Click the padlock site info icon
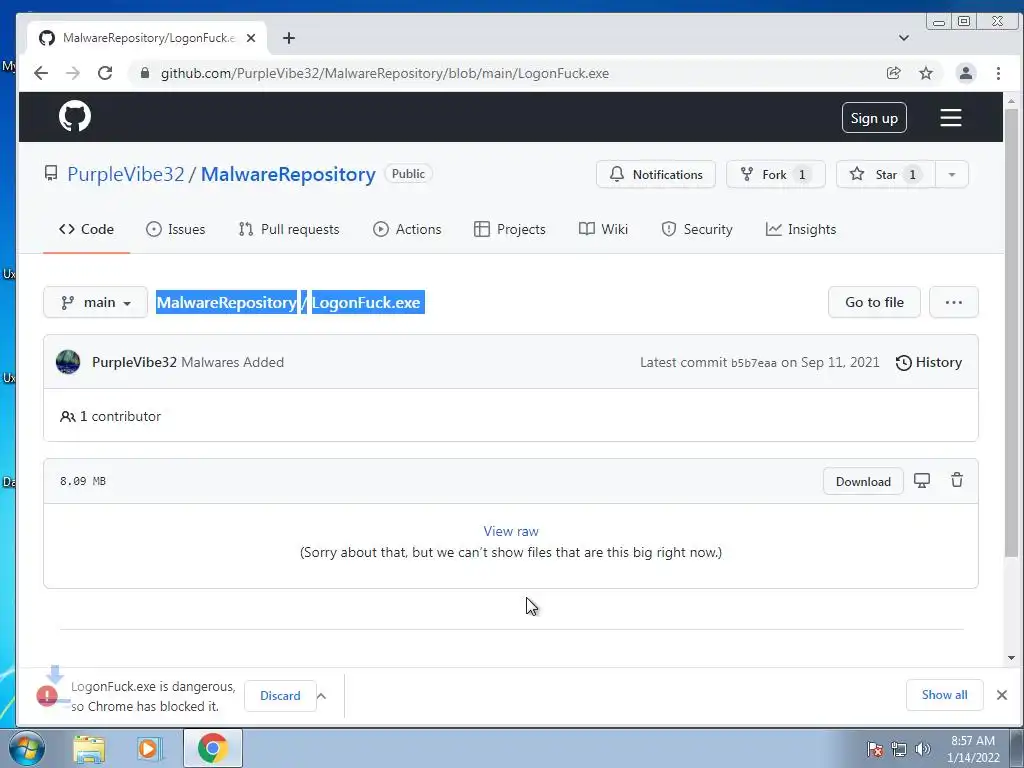This screenshot has height=768, width=1024. pos(145,73)
